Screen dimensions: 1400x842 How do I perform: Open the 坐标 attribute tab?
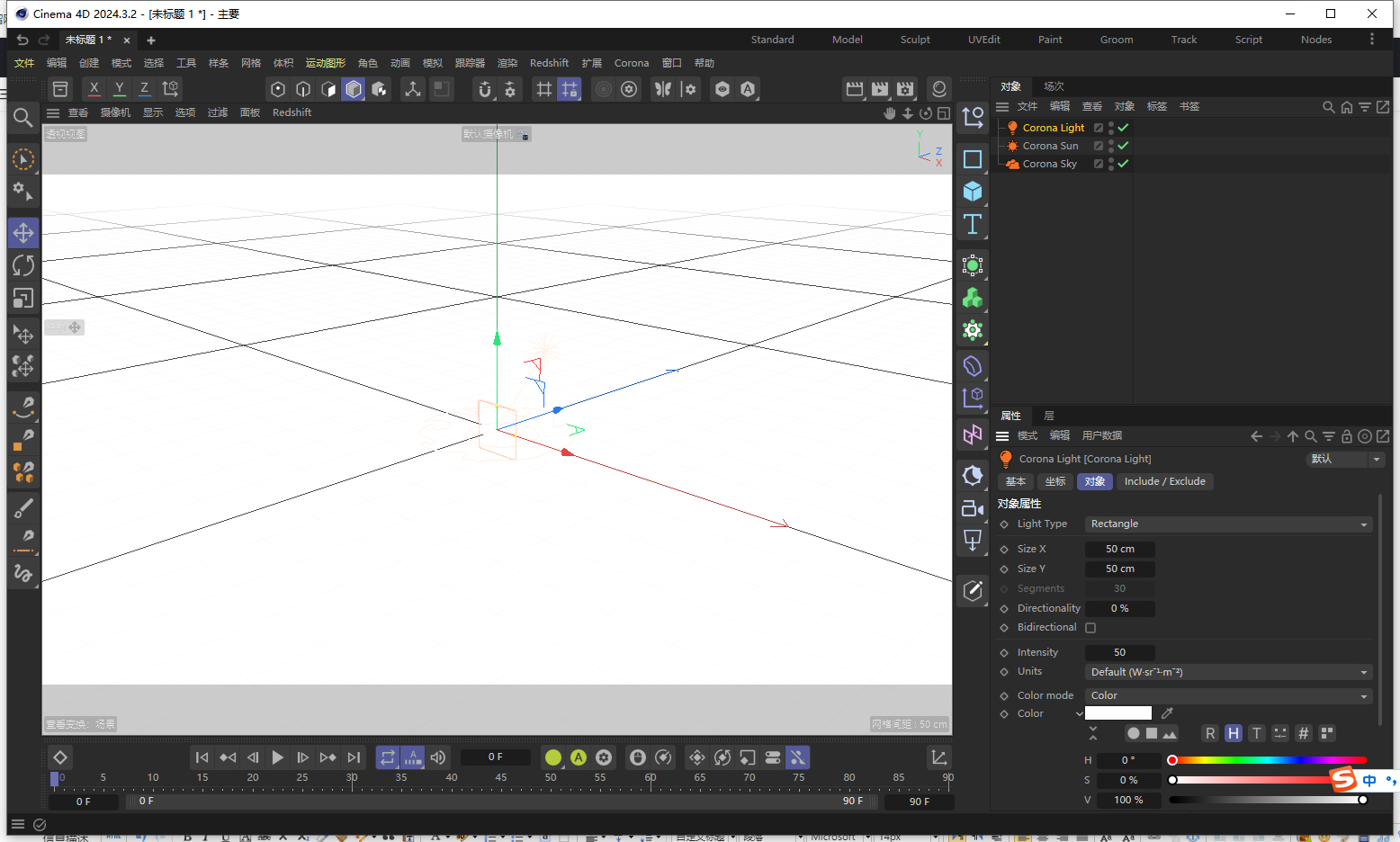pos(1055,481)
